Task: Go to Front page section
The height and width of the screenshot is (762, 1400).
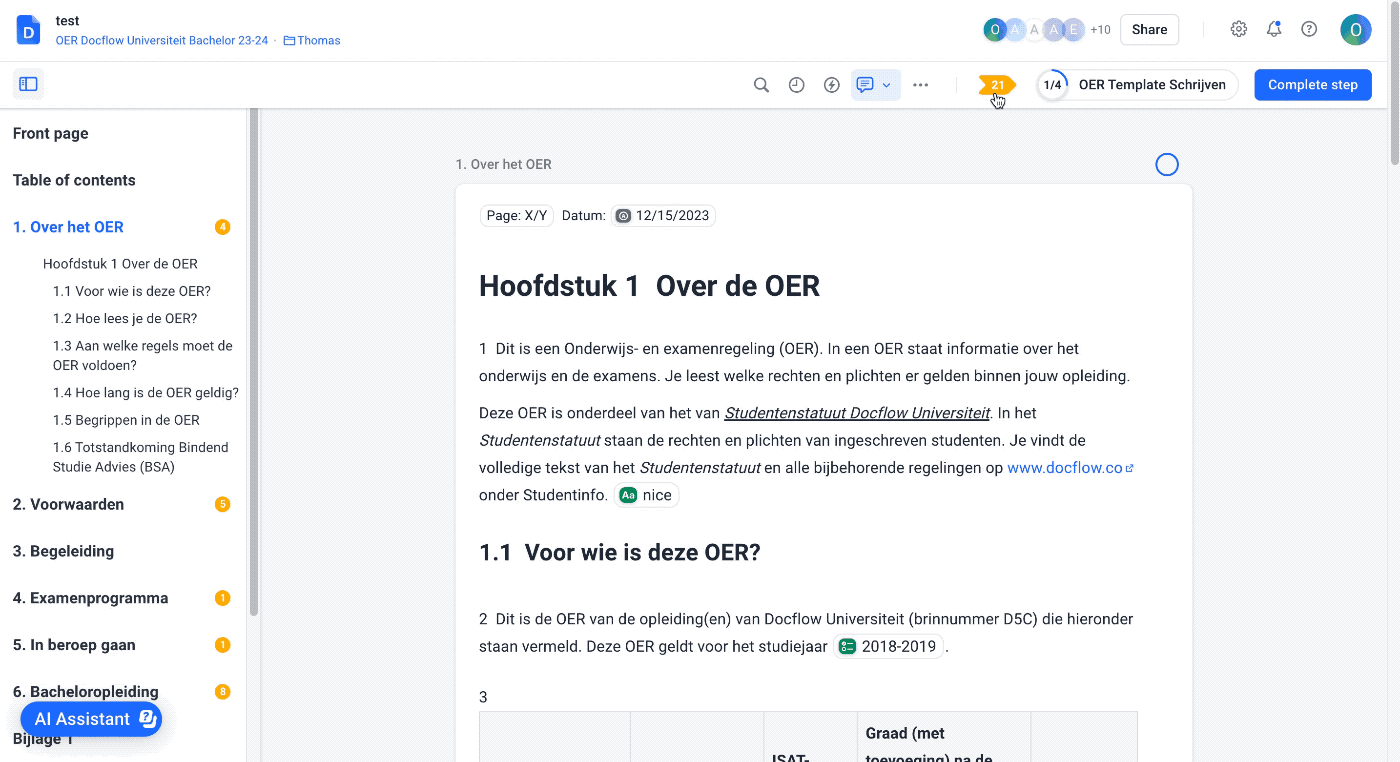Action: tap(50, 133)
